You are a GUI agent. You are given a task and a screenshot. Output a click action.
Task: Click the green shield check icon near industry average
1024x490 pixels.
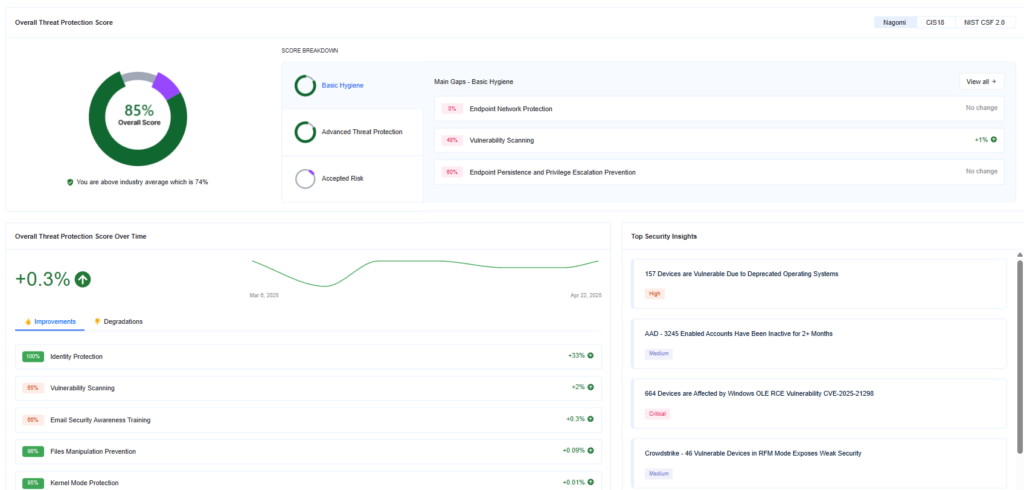click(x=70, y=182)
